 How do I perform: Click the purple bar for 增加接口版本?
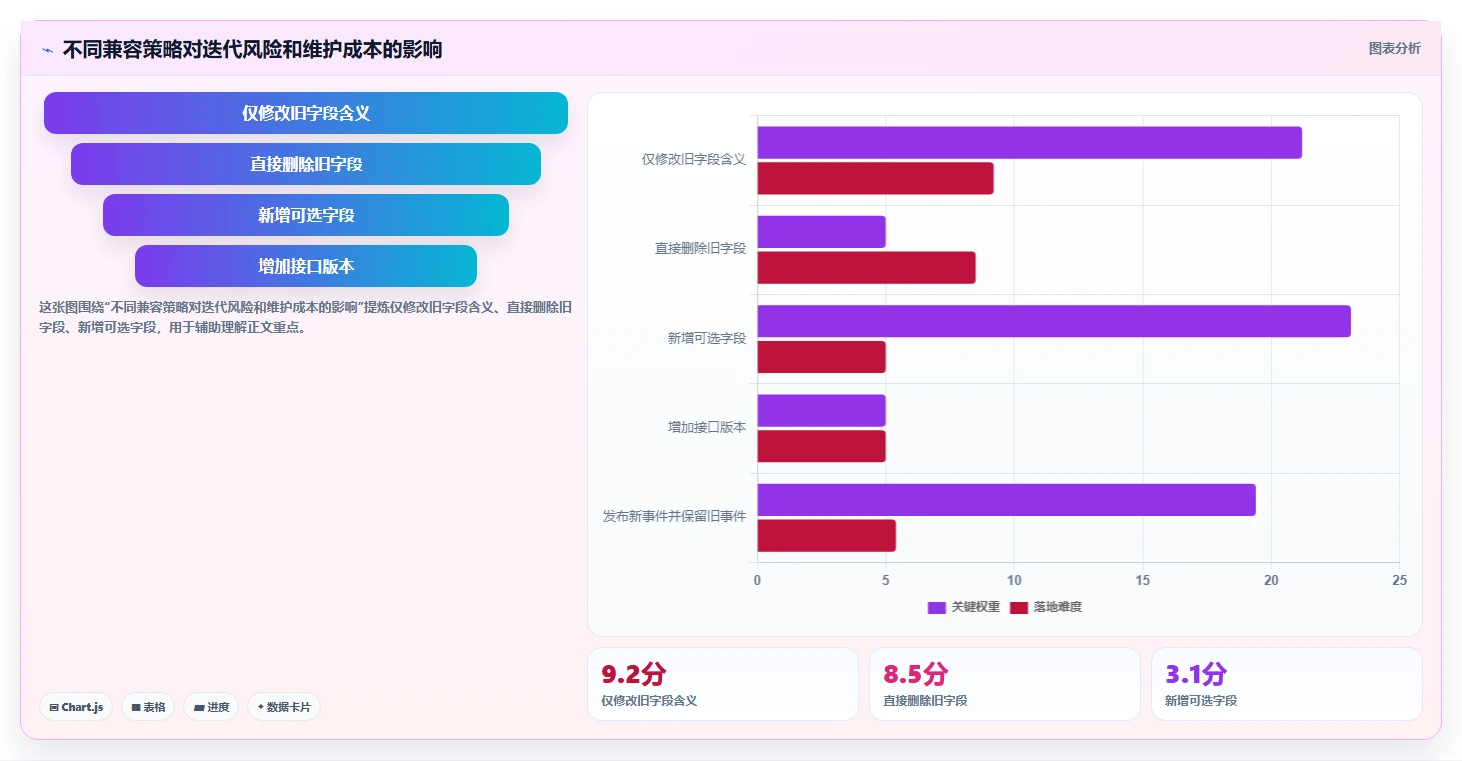pos(821,410)
